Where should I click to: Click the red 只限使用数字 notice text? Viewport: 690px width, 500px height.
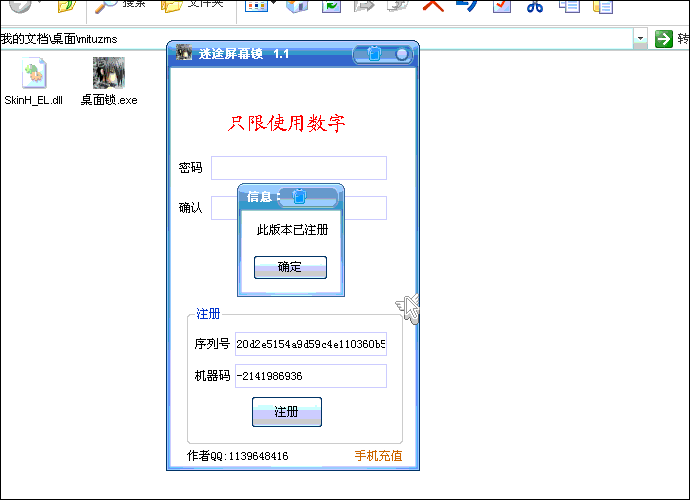pos(286,123)
